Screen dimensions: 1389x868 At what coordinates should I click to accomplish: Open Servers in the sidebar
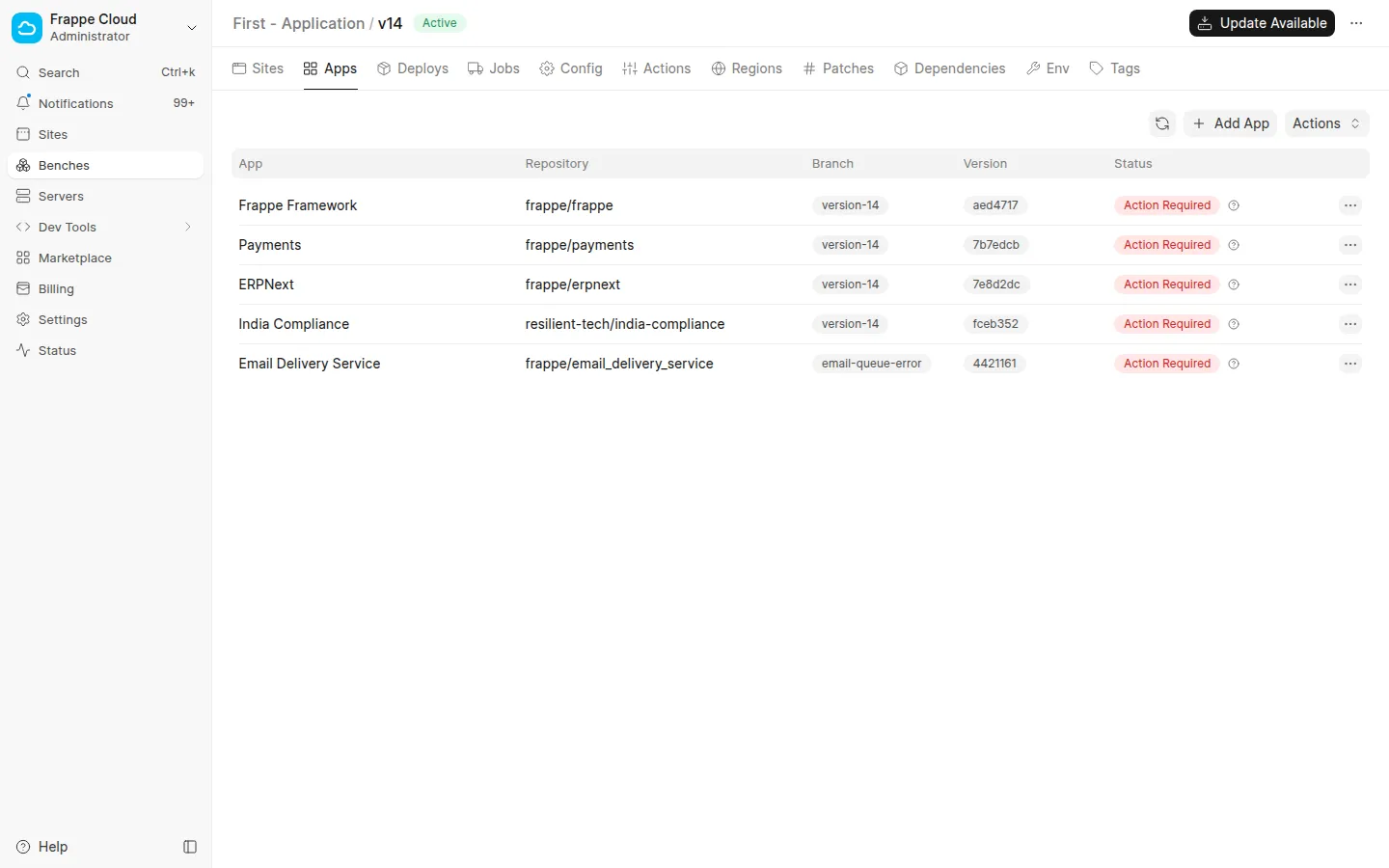[105, 196]
